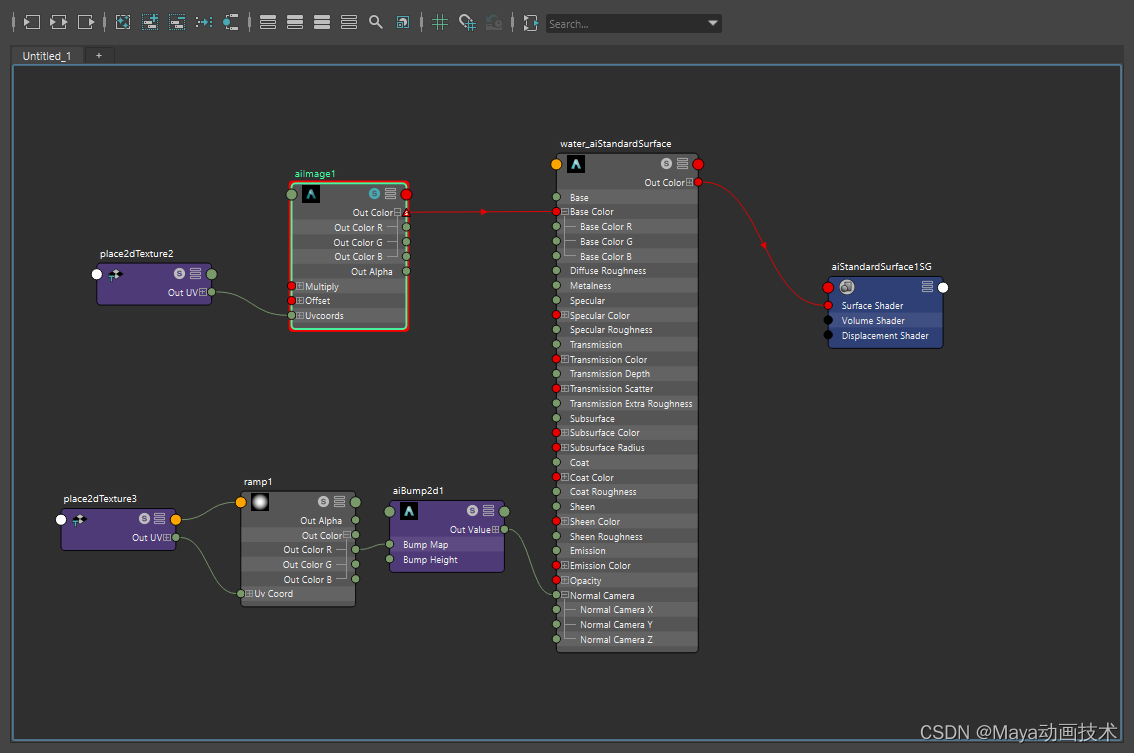The image size is (1134, 753).
Task: Toggle the grid display icon
Action: [440, 22]
